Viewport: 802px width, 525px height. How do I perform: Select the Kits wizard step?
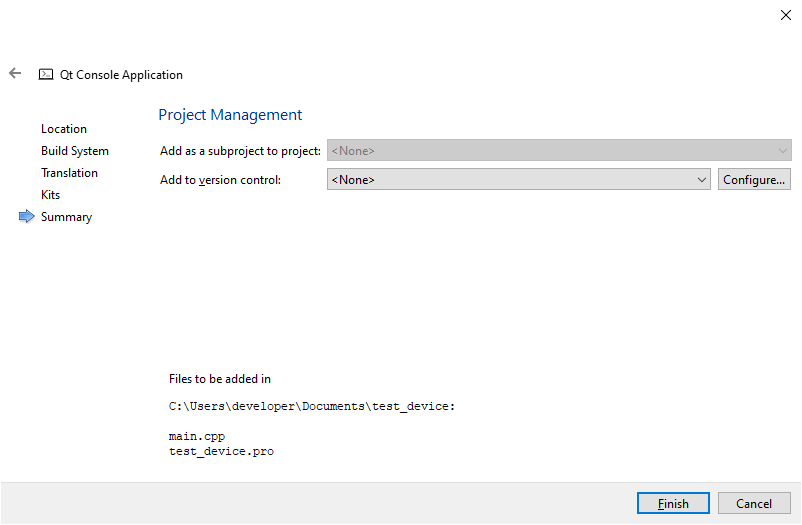click(x=50, y=195)
